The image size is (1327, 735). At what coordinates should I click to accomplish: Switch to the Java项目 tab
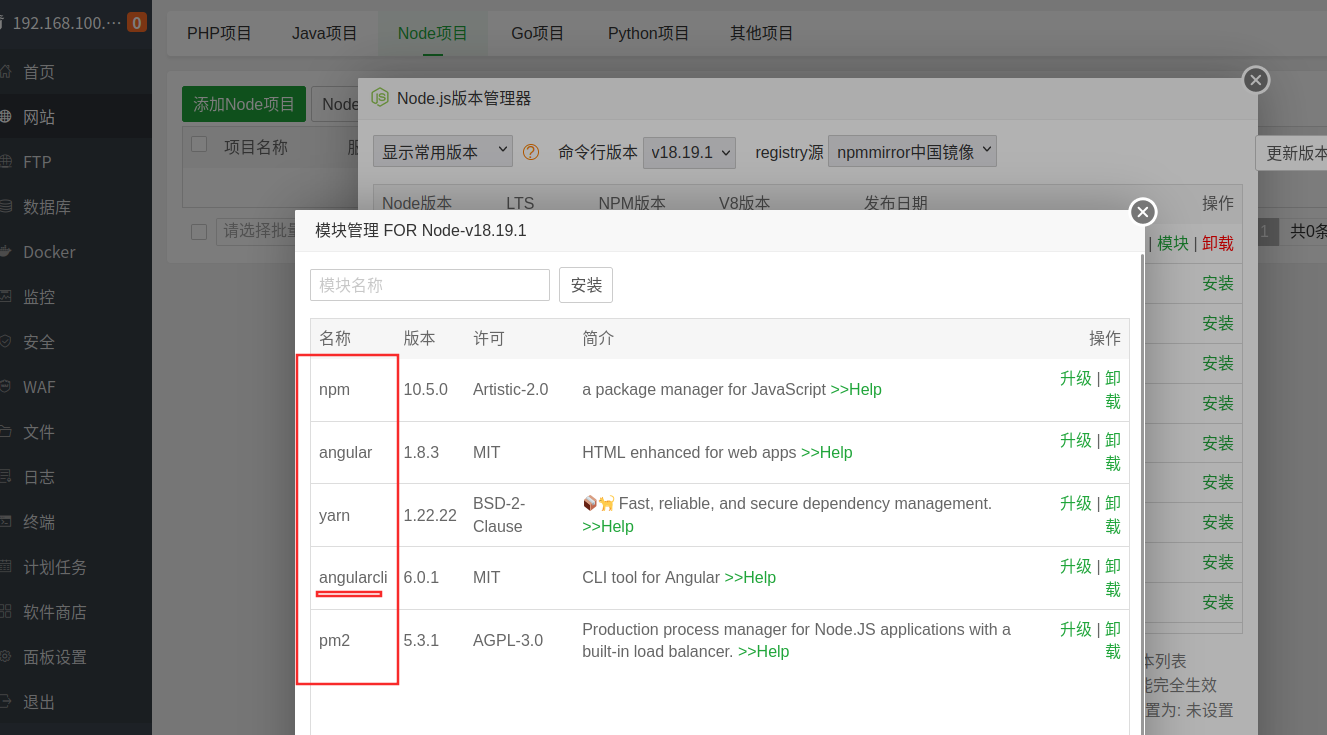tap(325, 33)
